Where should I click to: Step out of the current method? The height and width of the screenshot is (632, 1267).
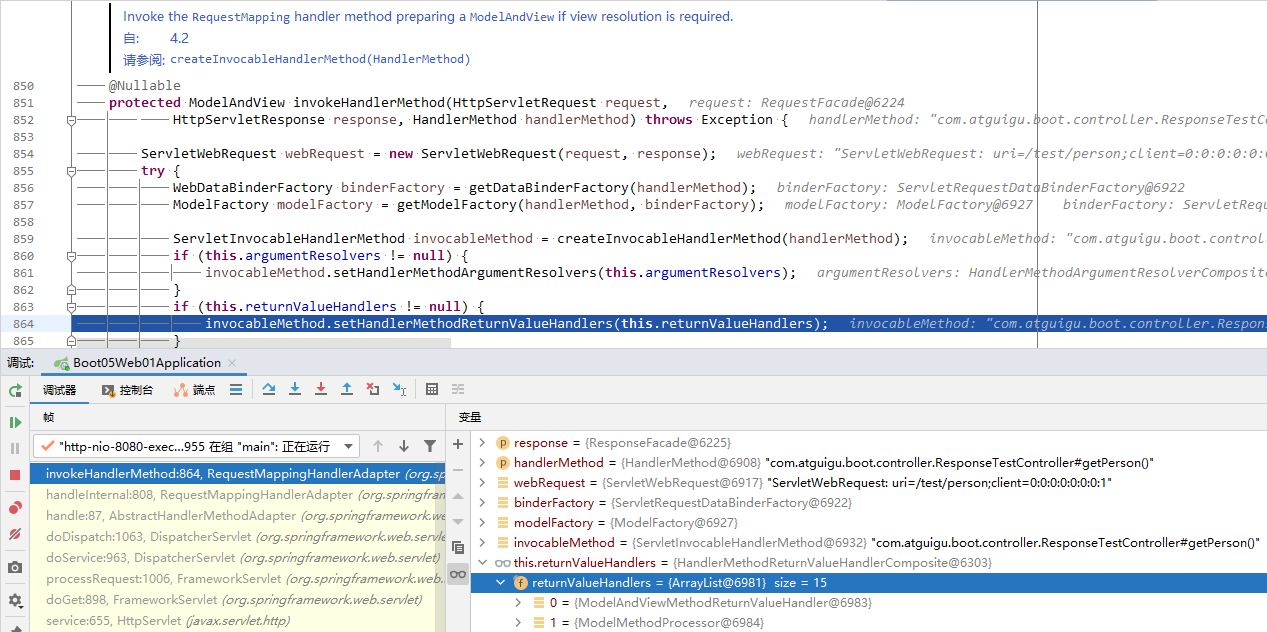[347, 389]
